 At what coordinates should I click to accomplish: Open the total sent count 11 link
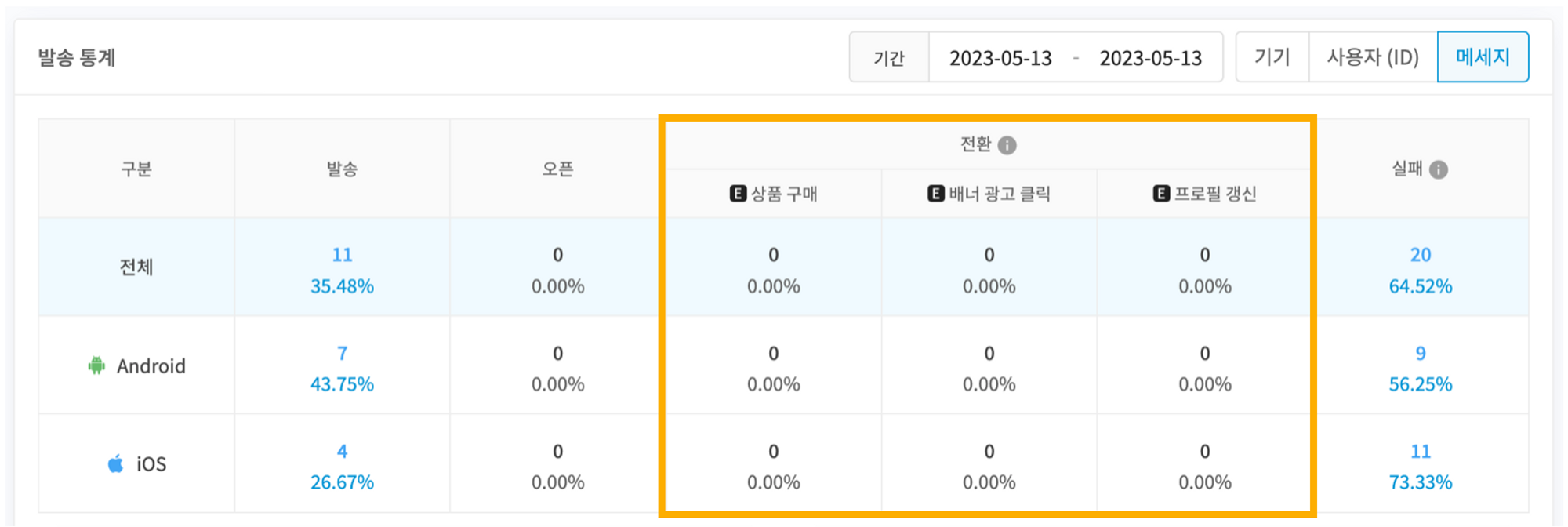342,255
